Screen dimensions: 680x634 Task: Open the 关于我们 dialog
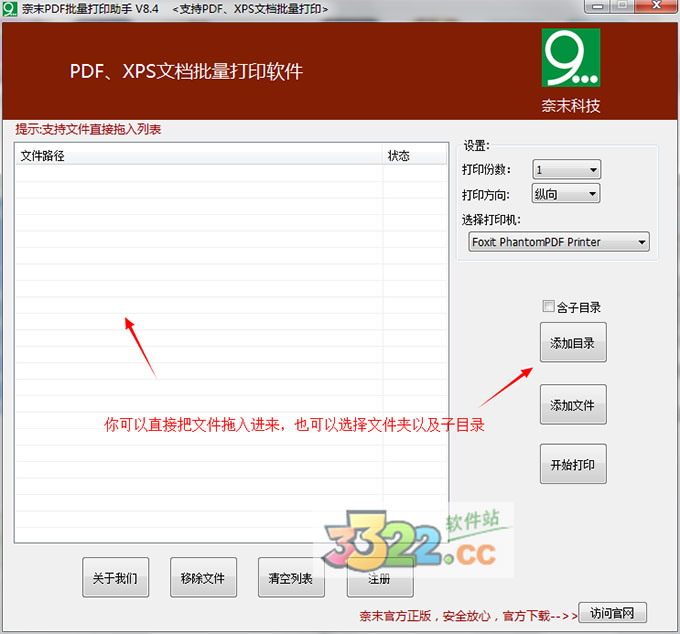coord(115,578)
